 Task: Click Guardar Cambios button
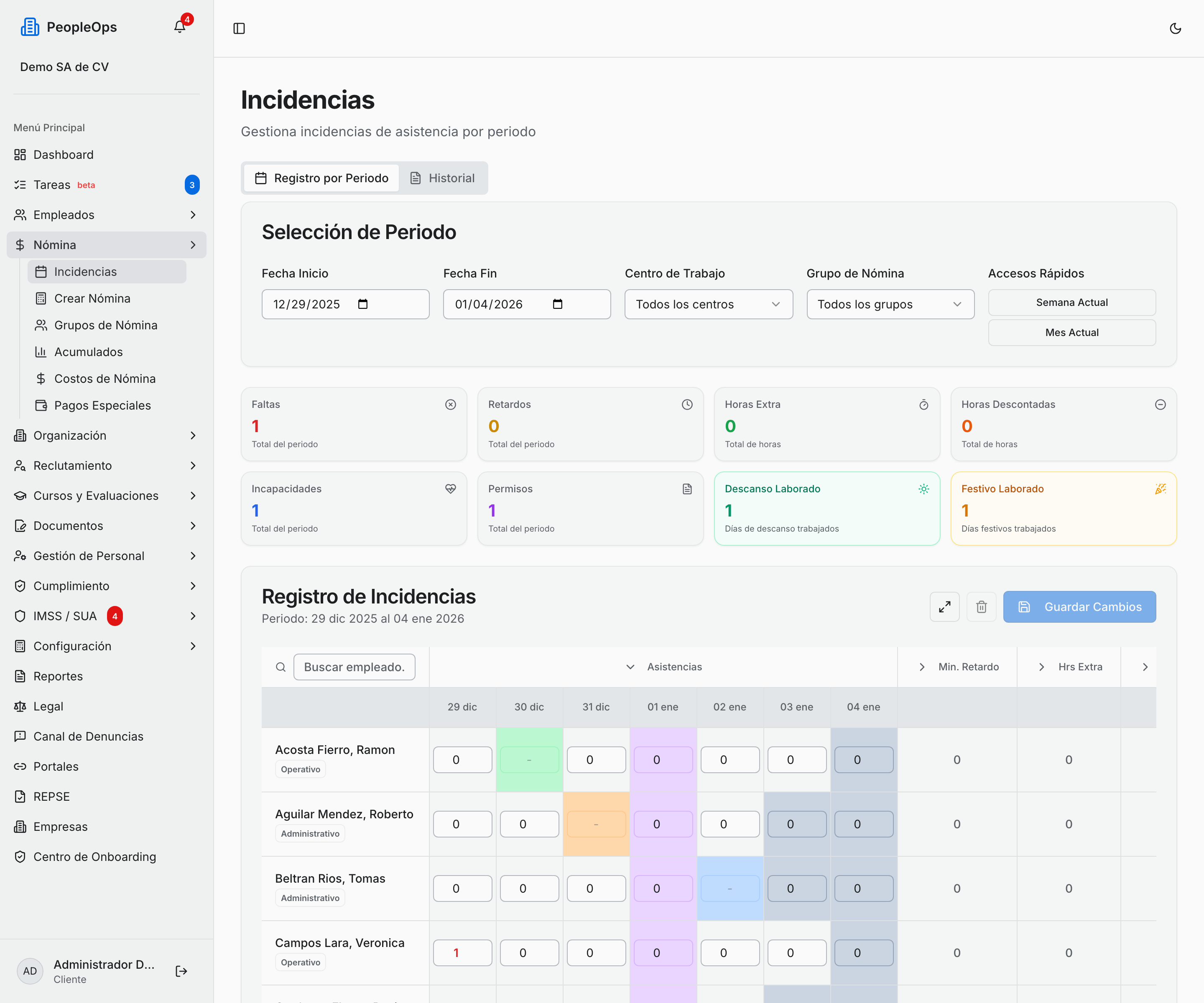point(1079,606)
